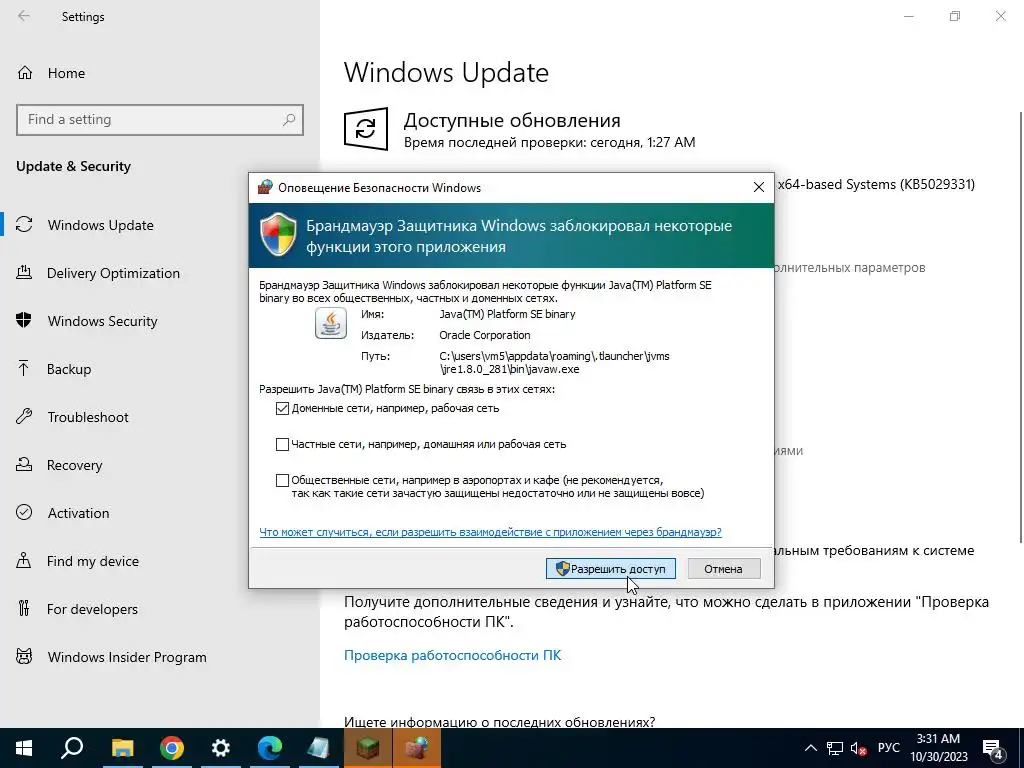Switch the РУС input language
Image resolution: width=1024 pixels, height=768 pixels.
(888, 748)
